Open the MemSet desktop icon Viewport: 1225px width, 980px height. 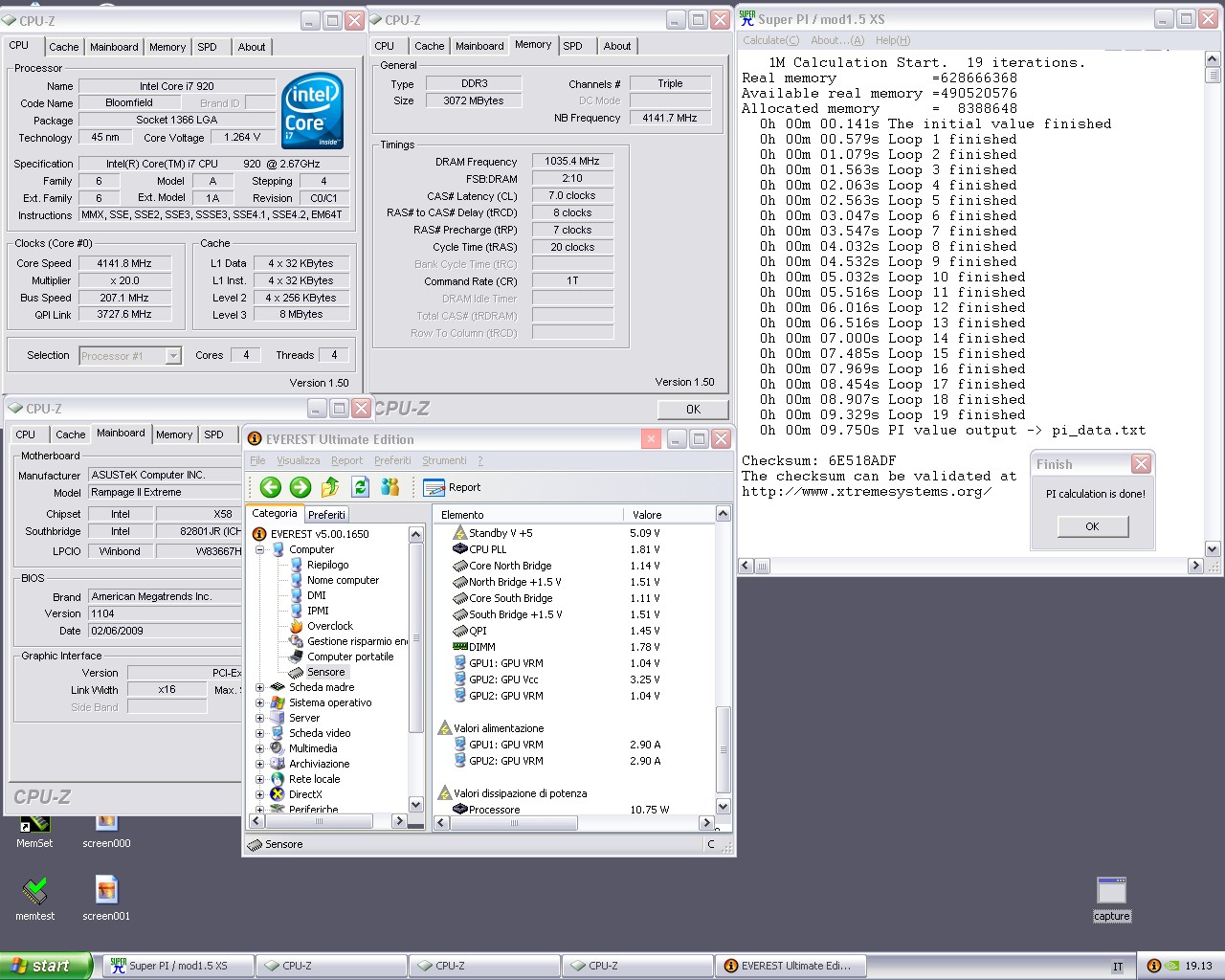point(34,829)
